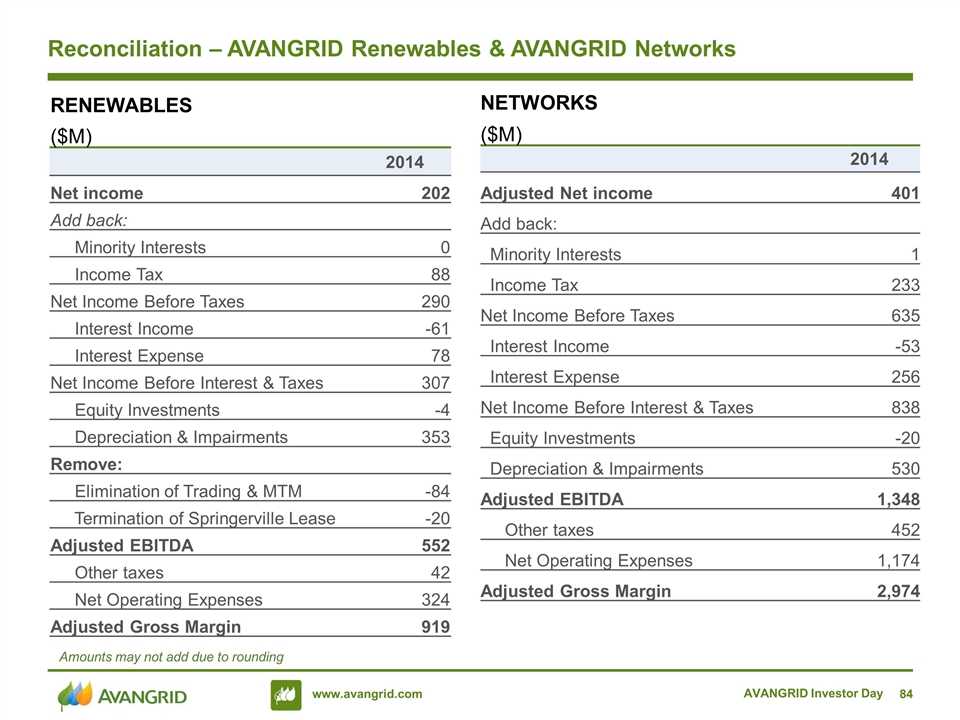Select the NETWORKS heading
The width and height of the screenshot is (960, 720).
click(x=539, y=103)
